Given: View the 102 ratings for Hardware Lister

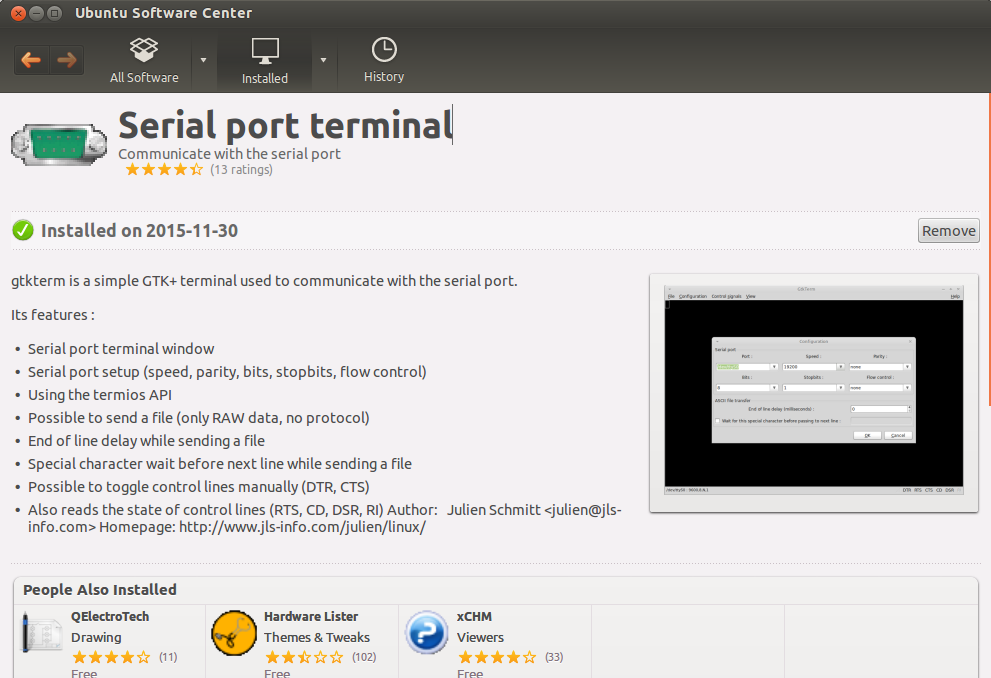Looking at the screenshot, I should [363, 657].
